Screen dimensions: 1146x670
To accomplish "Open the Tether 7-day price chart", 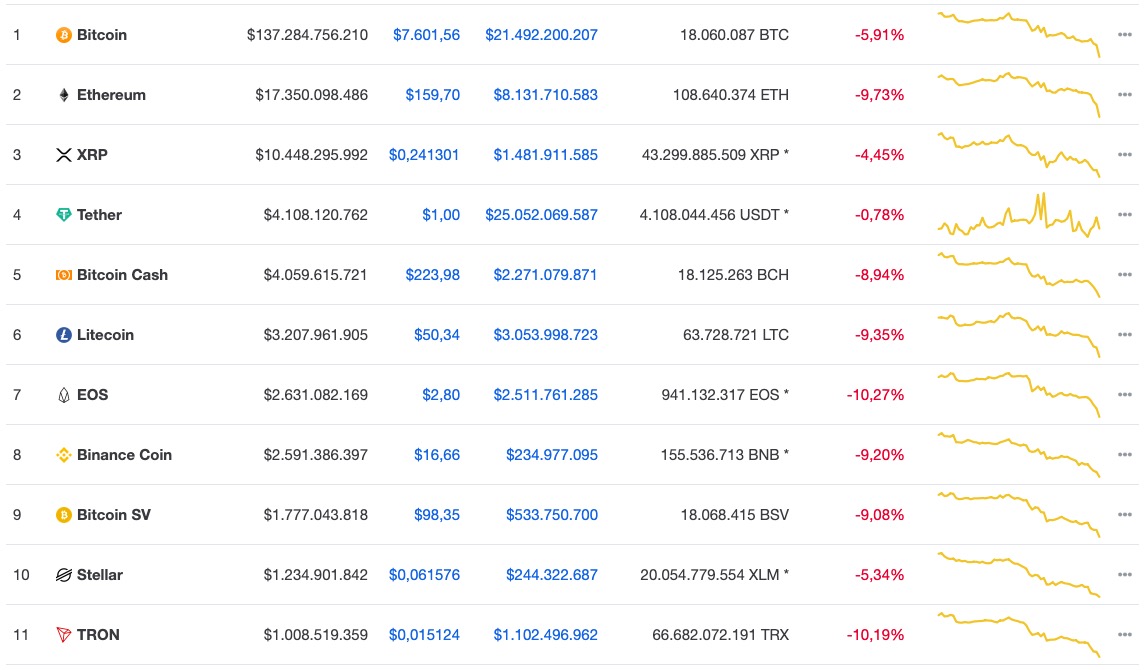I will click(1018, 215).
